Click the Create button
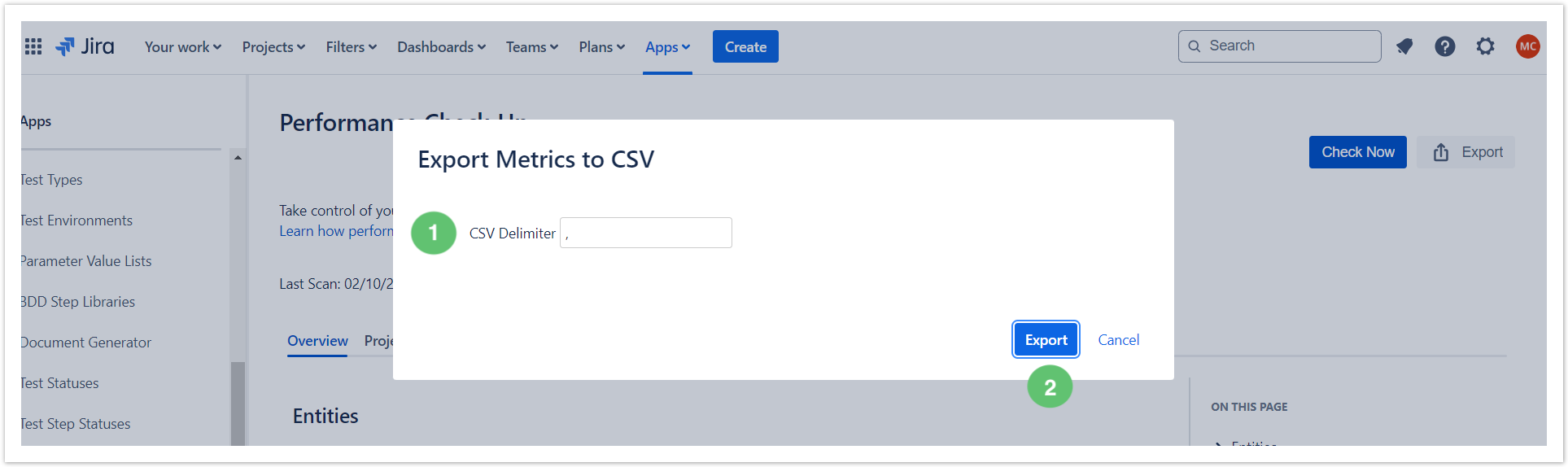The width and height of the screenshot is (1568, 467). [745, 46]
